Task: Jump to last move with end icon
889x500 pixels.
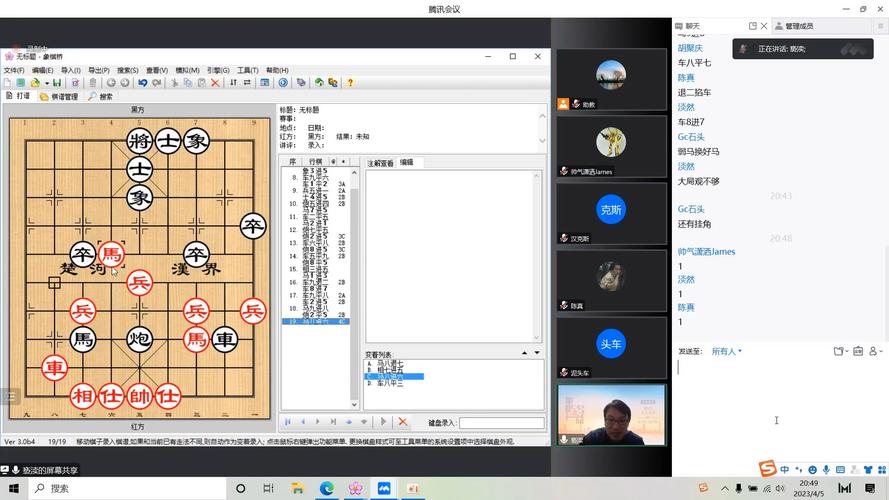Action: (x=333, y=422)
